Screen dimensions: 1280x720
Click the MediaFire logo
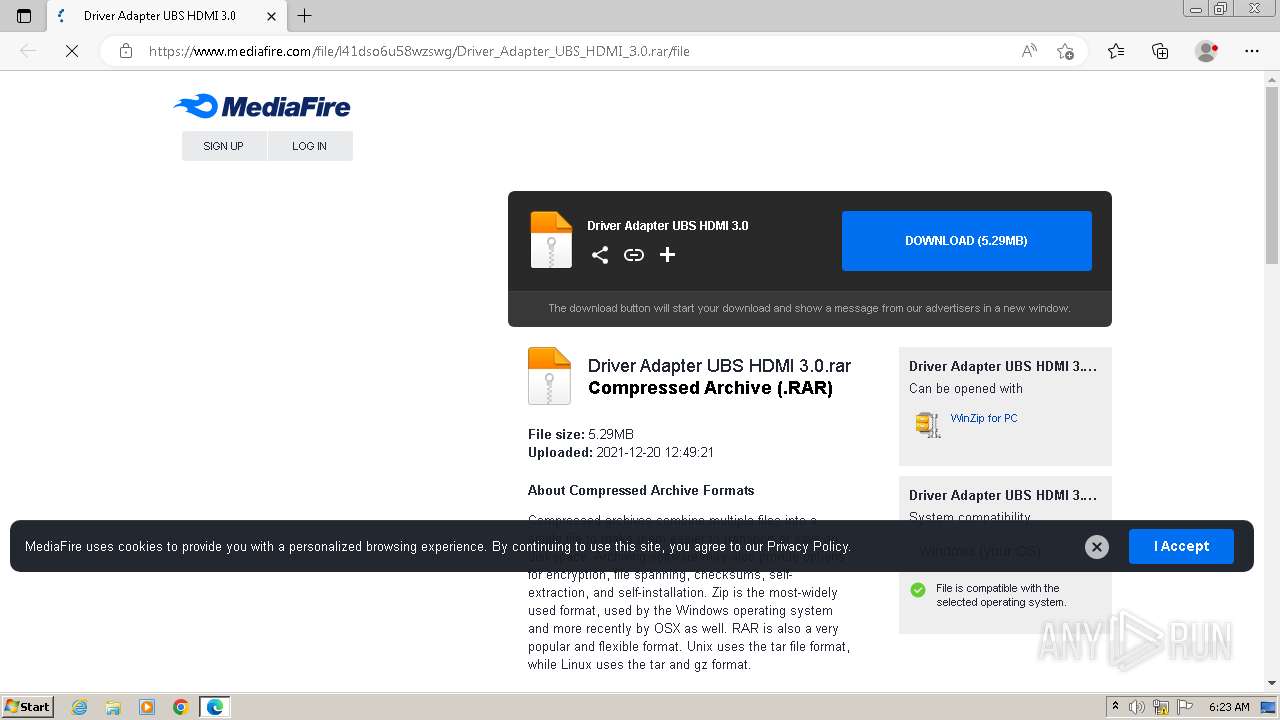262,106
